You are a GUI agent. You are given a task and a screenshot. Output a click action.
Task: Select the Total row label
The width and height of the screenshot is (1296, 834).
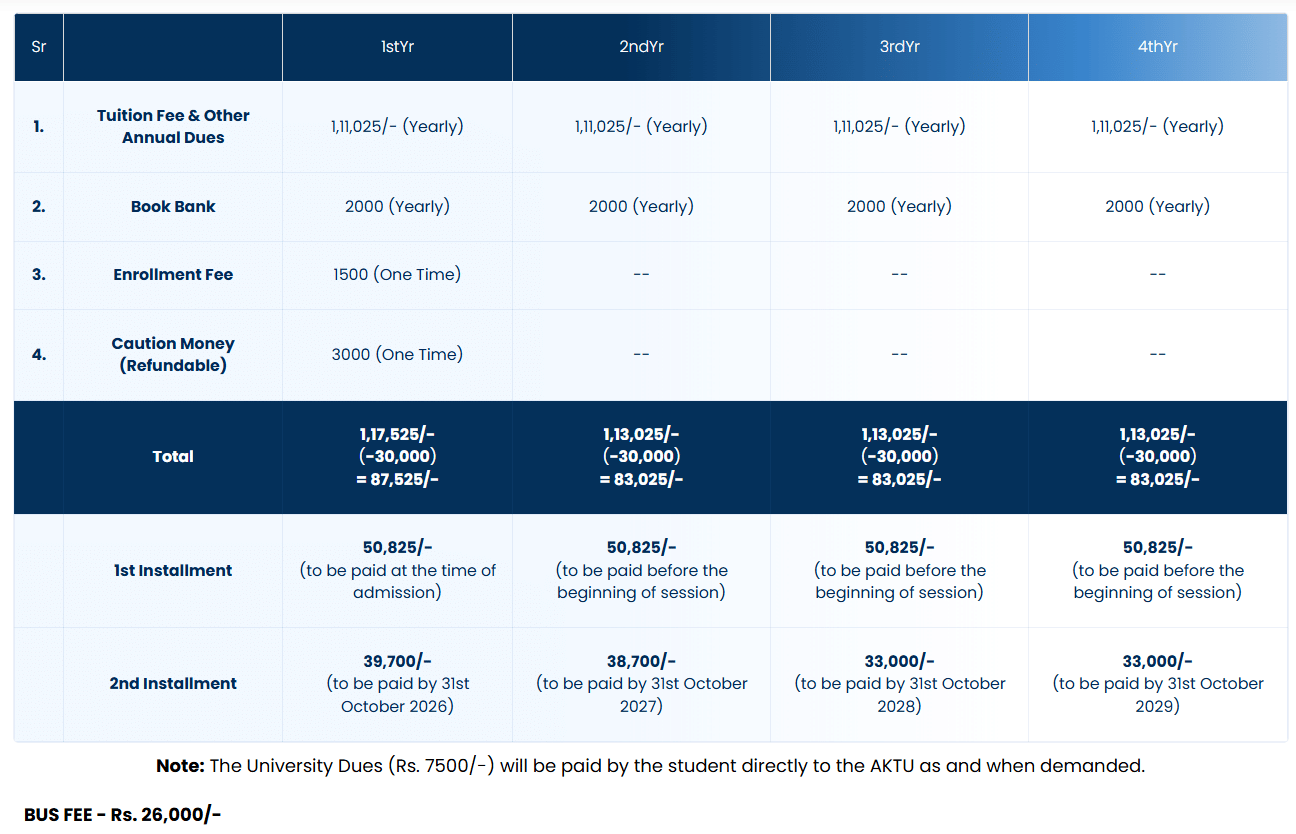173,457
